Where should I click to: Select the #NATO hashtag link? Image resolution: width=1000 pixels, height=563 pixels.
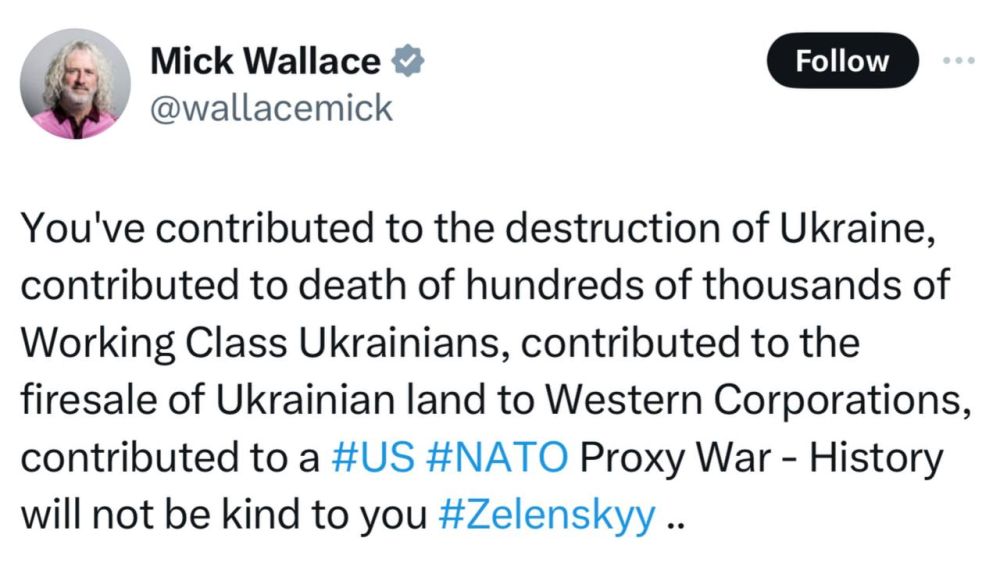(497, 458)
